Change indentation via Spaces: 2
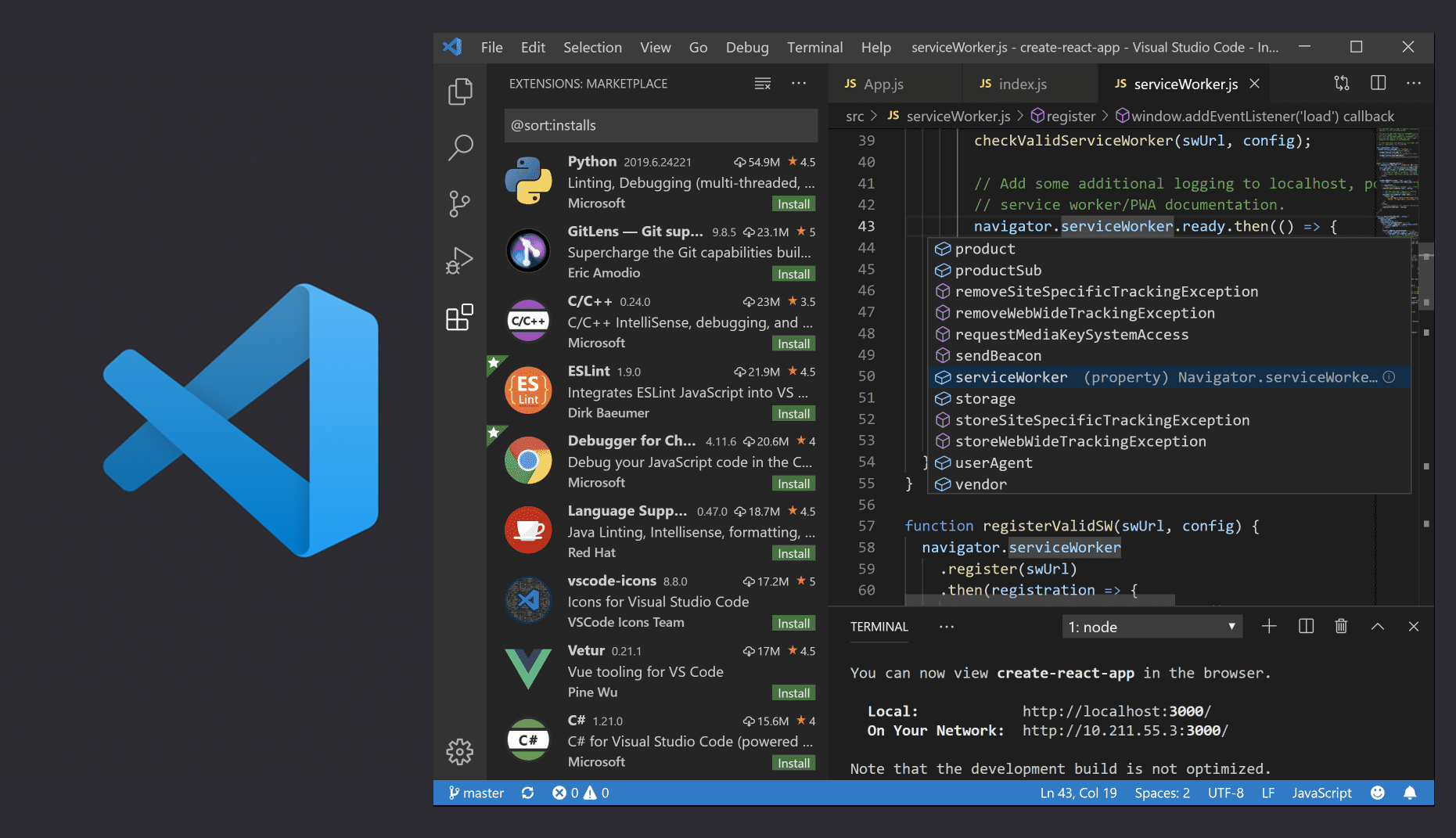 1162,793
